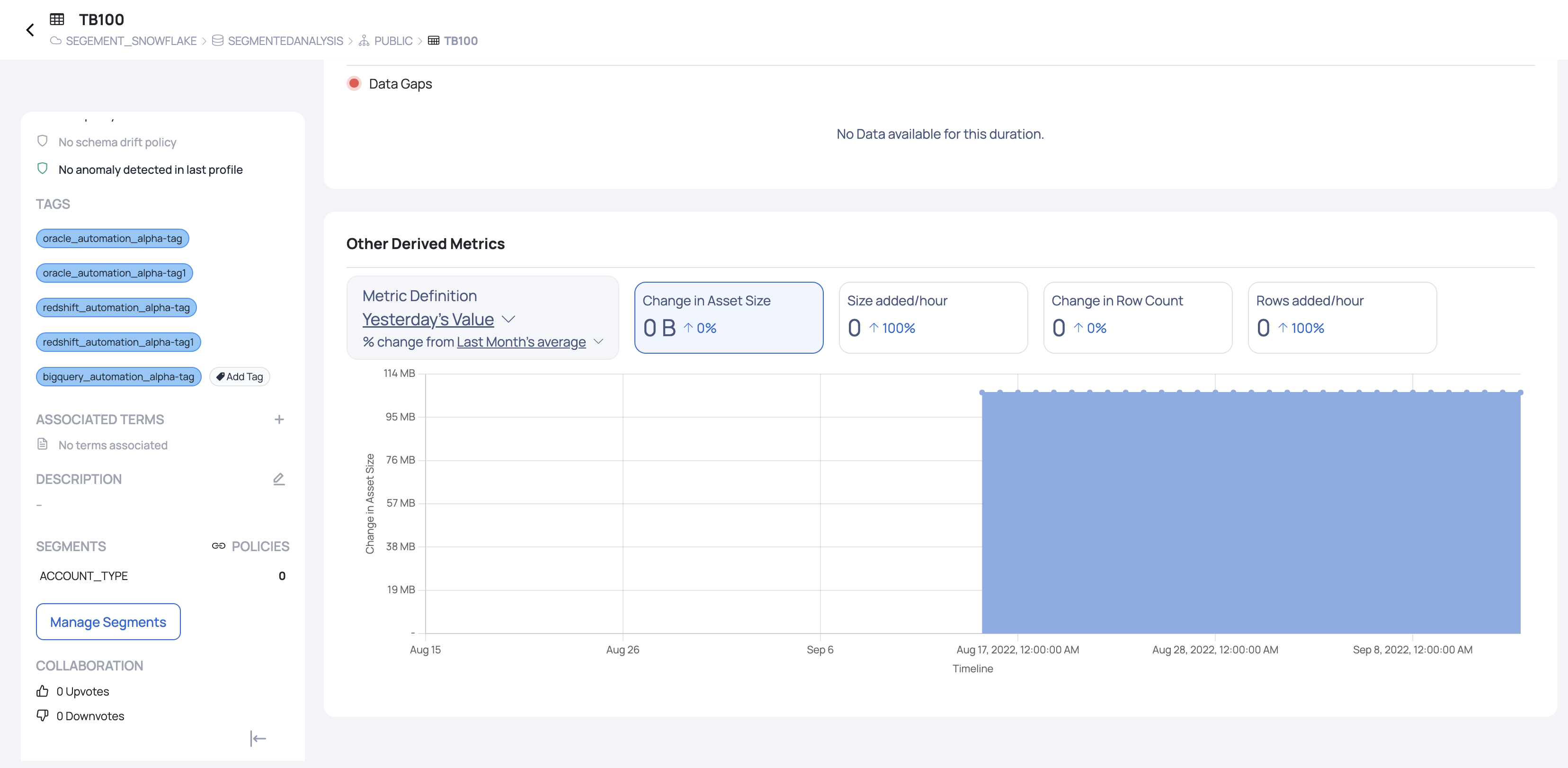Click the table icon next to TB100 title
The height and width of the screenshot is (768, 1568).
point(57,19)
